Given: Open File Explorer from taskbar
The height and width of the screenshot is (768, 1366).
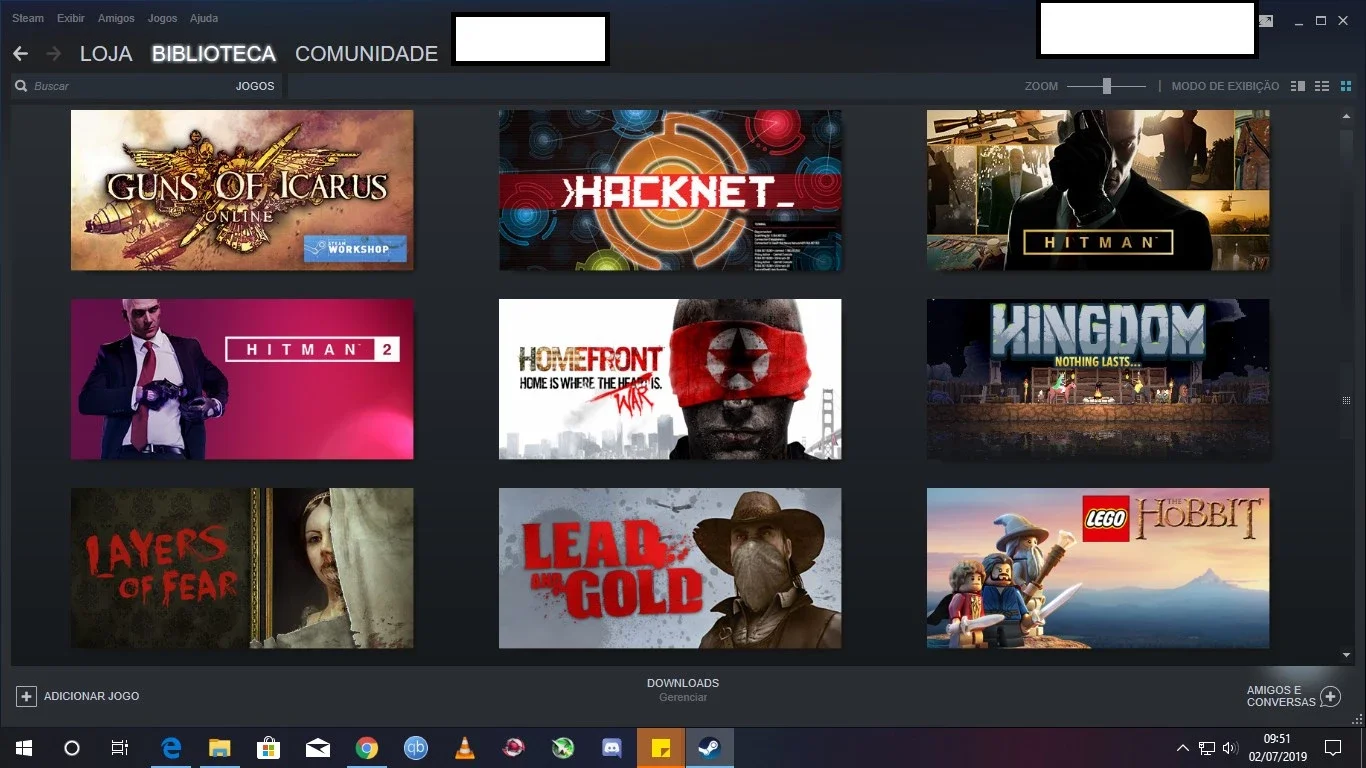Looking at the screenshot, I should coord(219,747).
